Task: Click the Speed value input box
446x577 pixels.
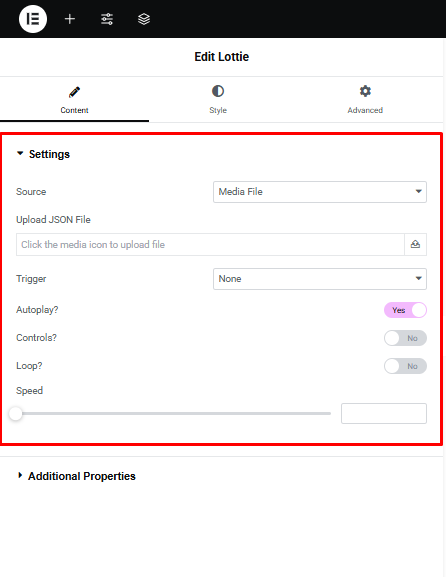Action: [384, 414]
